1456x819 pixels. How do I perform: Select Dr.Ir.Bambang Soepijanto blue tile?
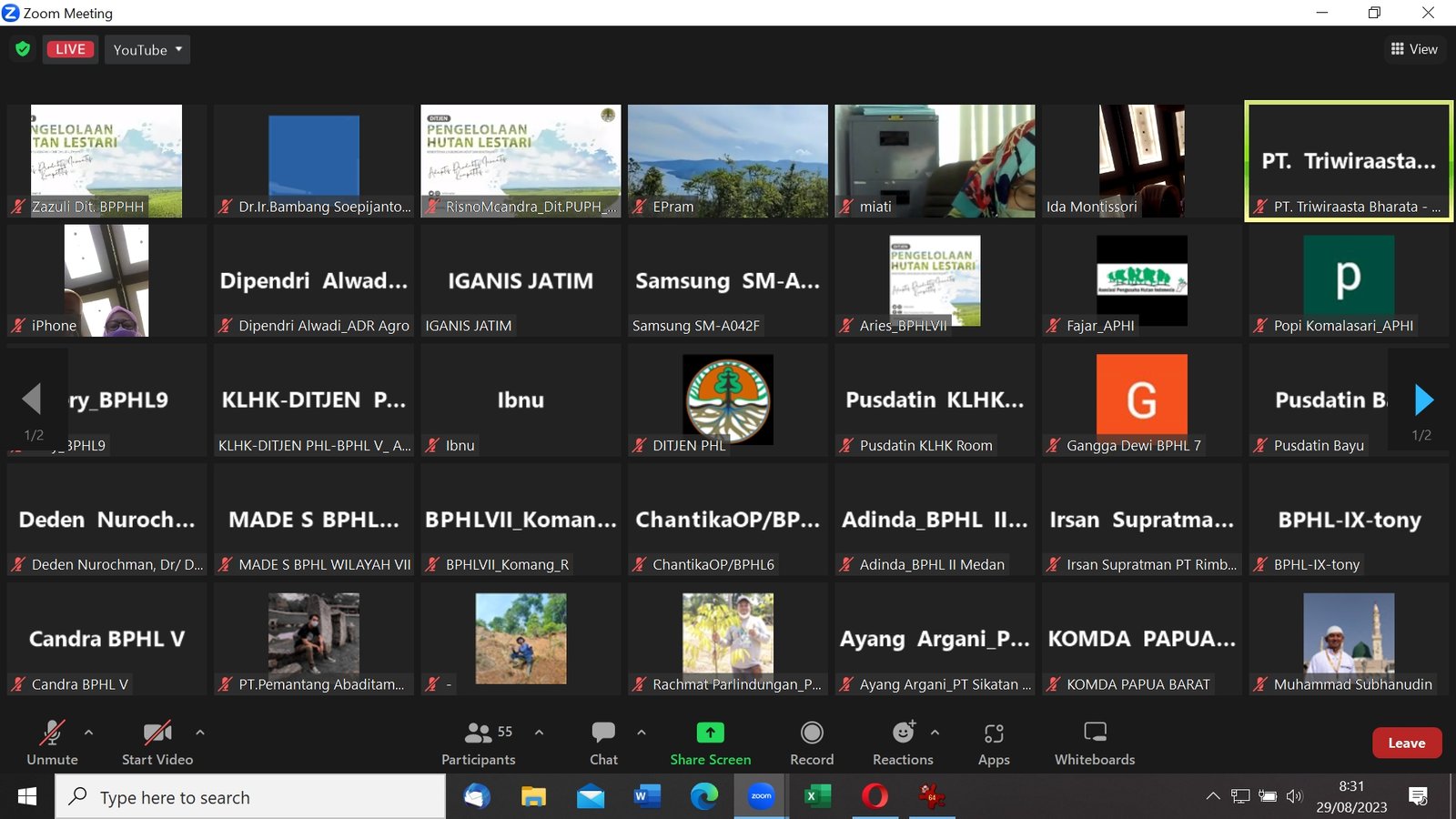(x=314, y=161)
